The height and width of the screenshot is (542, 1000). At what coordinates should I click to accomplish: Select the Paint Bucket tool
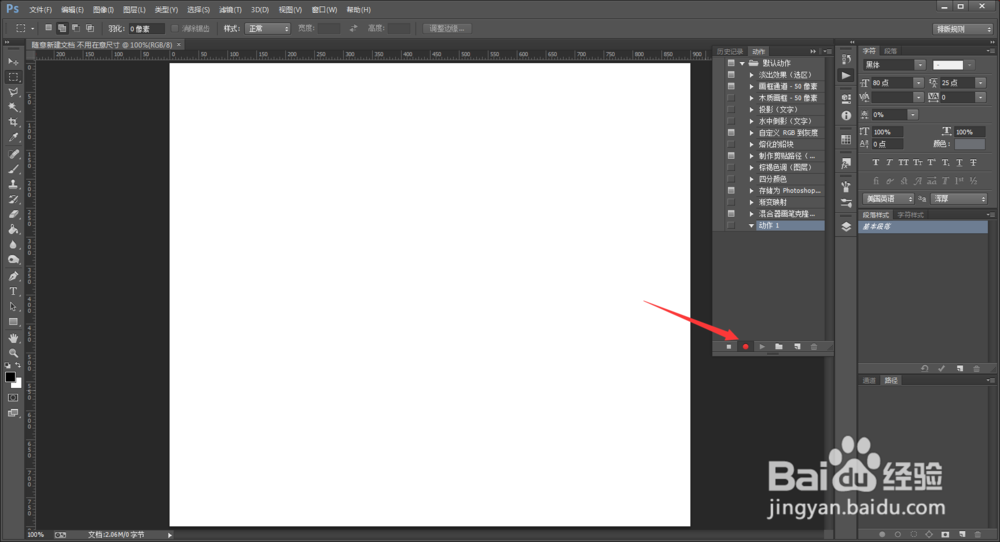[x=13, y=230]
